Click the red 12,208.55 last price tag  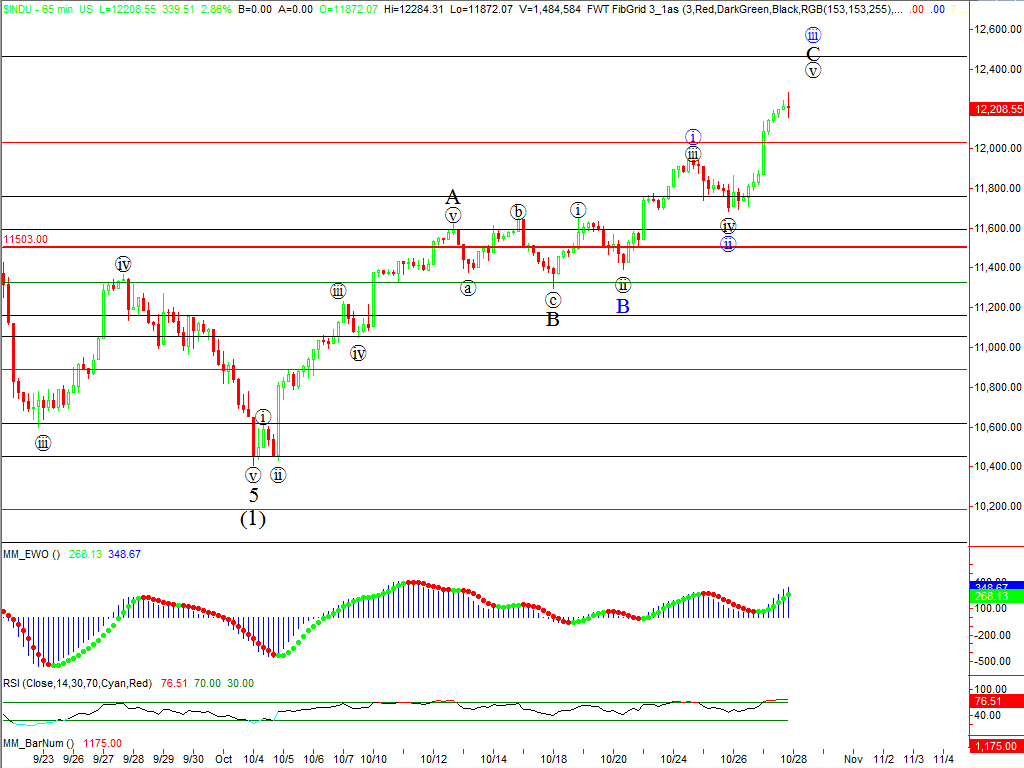coord(996,109)
